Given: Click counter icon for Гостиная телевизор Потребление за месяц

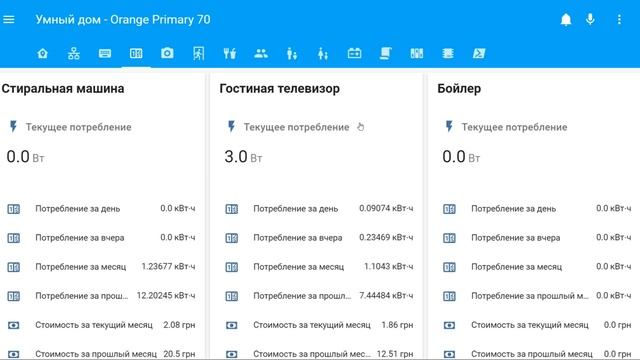Looking at the screenshot, I should tap(231, 267).
